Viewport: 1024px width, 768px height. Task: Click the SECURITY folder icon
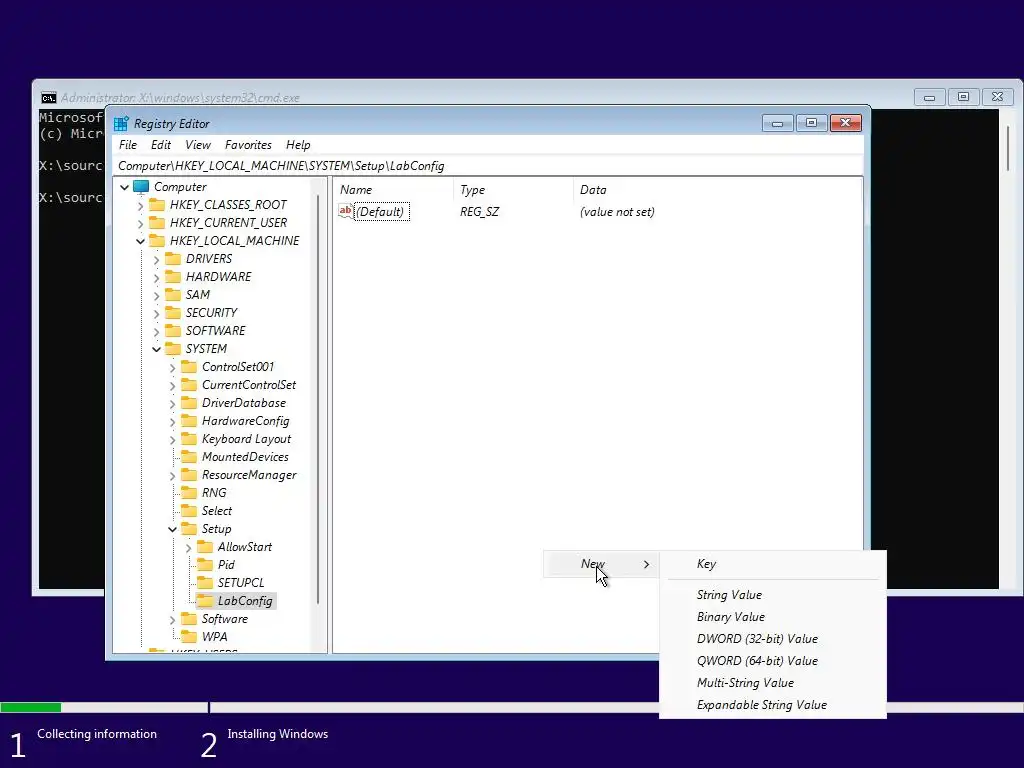coord(173,313)
